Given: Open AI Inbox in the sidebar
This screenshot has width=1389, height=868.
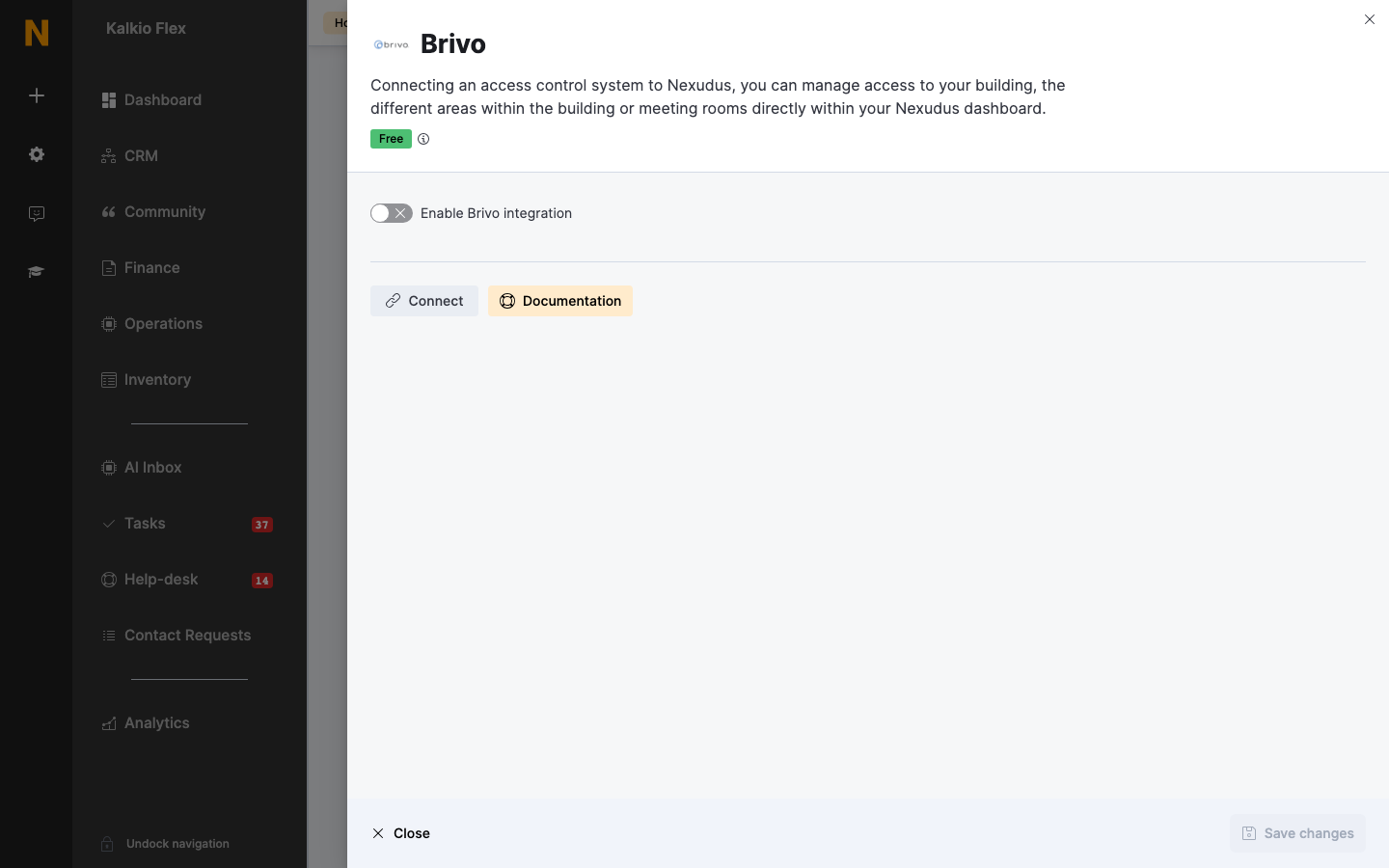Looking at the screenshot, I should (141, 468).
